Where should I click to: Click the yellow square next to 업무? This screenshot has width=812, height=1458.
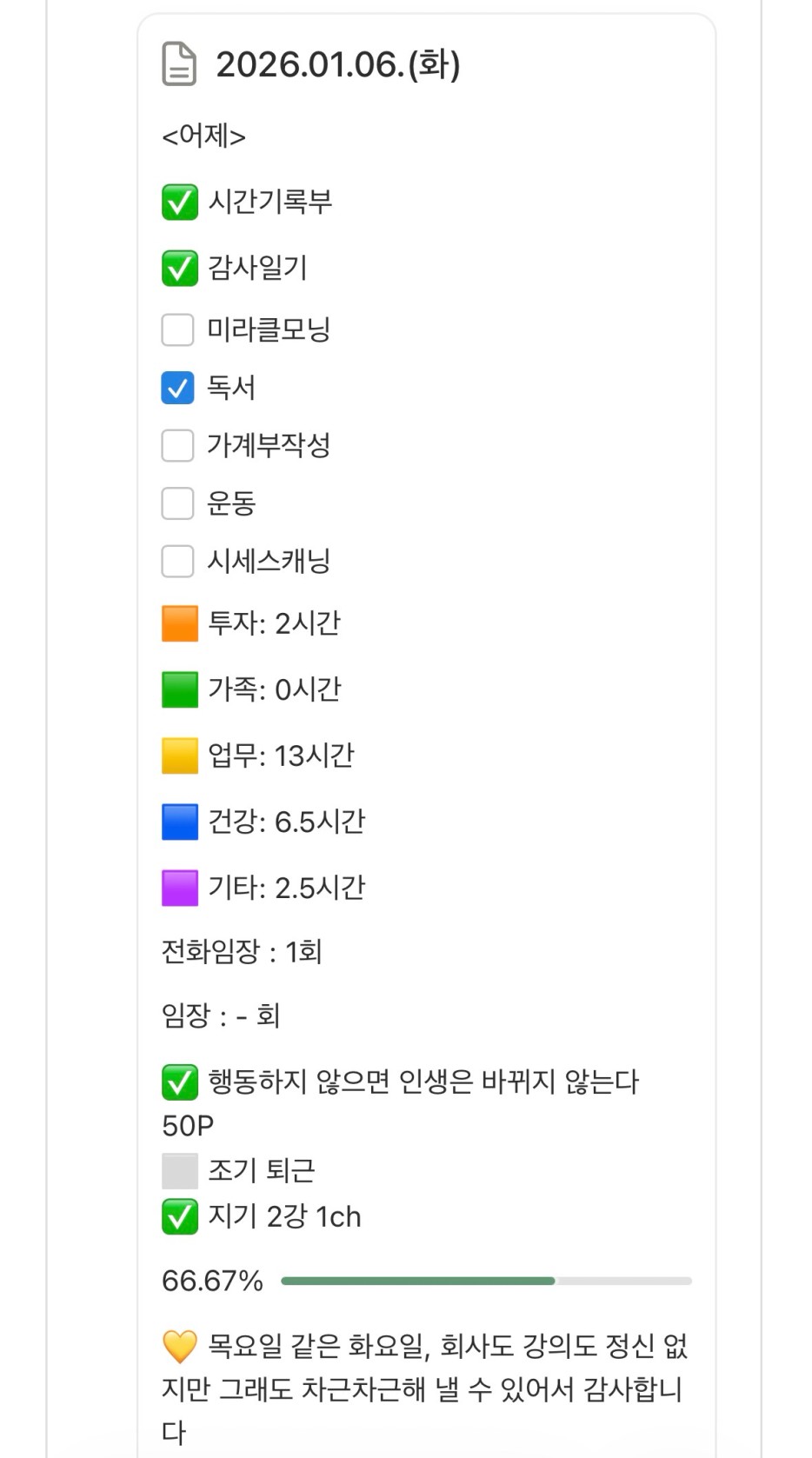(x=180, y=756)
